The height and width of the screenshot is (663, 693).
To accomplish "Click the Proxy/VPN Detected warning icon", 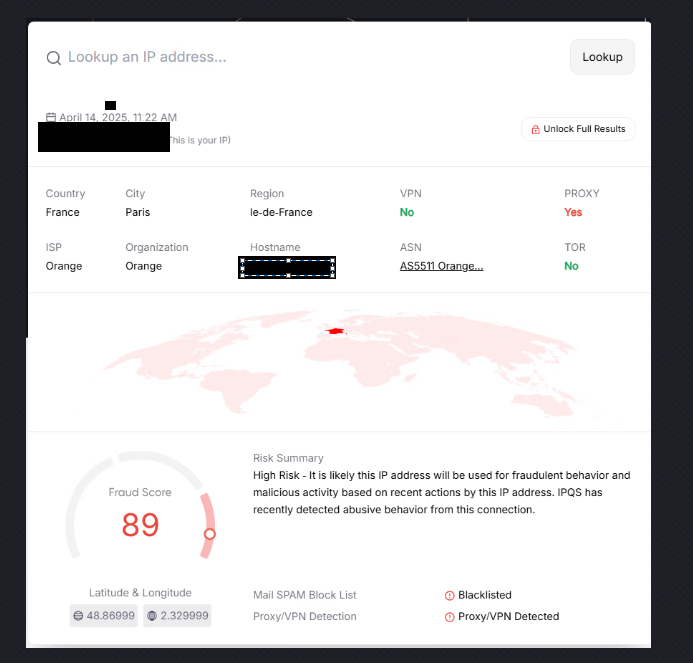I will [x=449, y=617].
